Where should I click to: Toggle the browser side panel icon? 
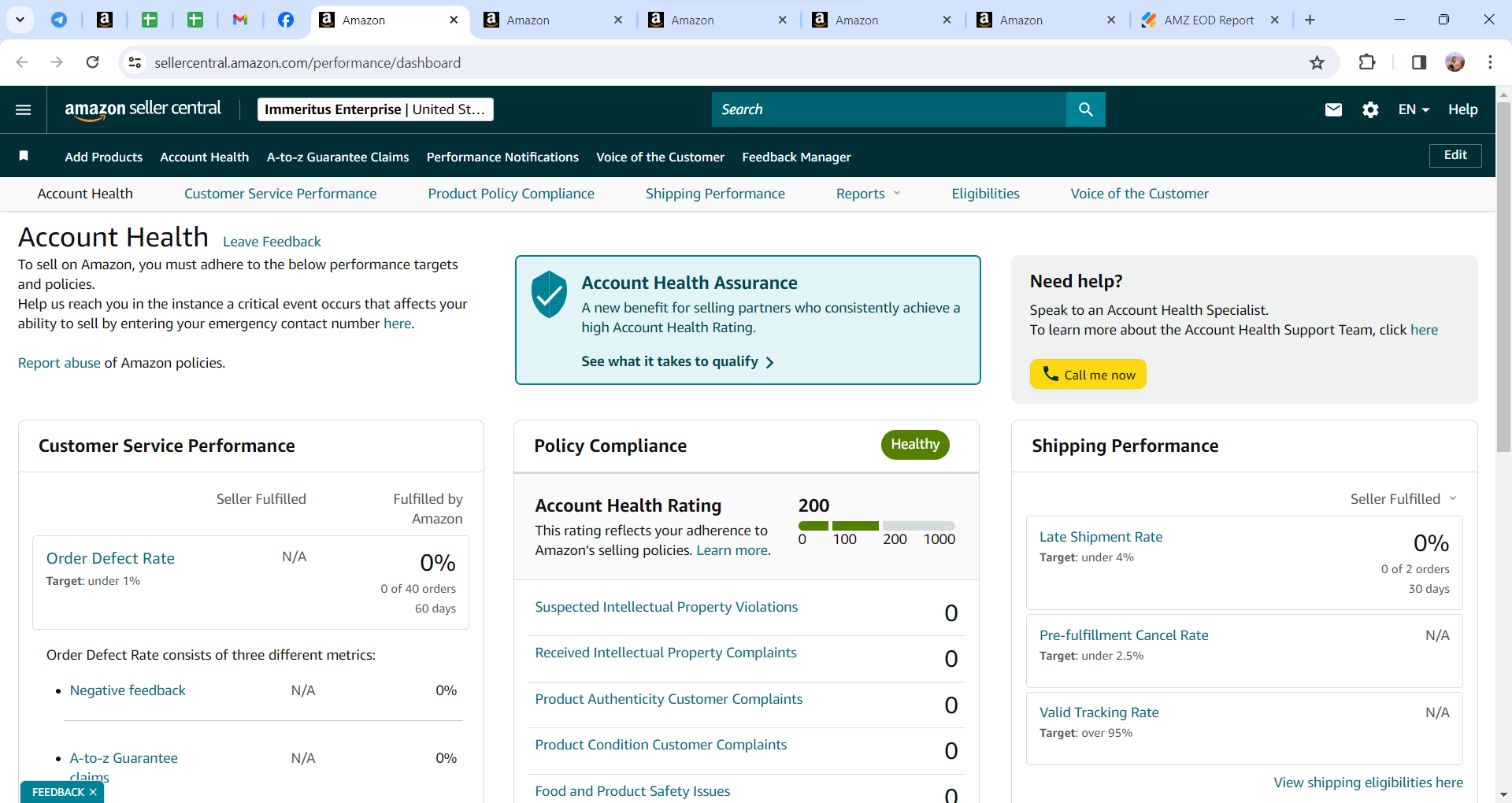pyautogui.click(x=1419, y=62)
